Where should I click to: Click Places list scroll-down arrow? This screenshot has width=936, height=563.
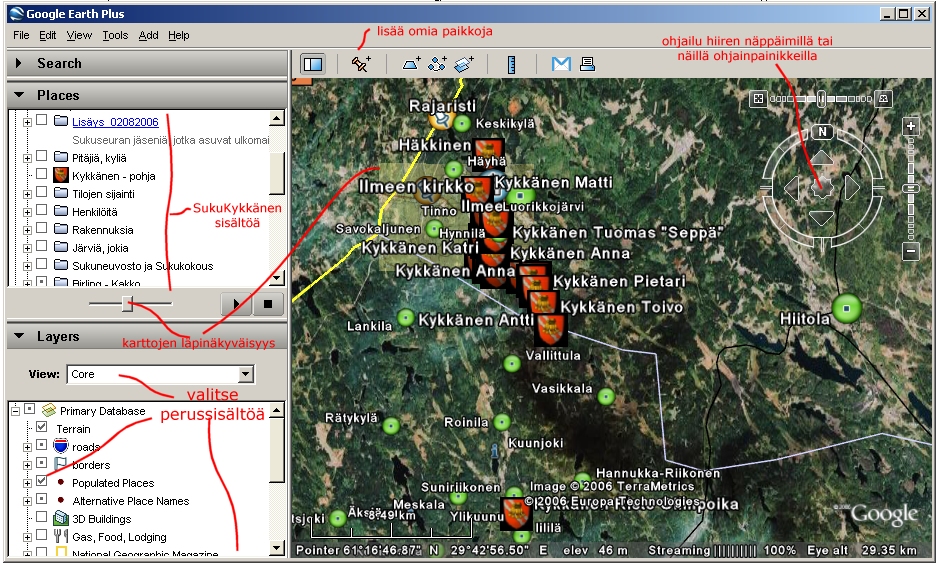pos(276,278)
